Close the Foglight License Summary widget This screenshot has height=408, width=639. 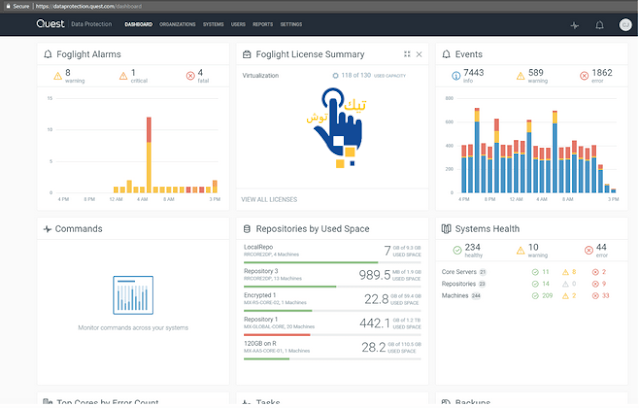[419, 54]
